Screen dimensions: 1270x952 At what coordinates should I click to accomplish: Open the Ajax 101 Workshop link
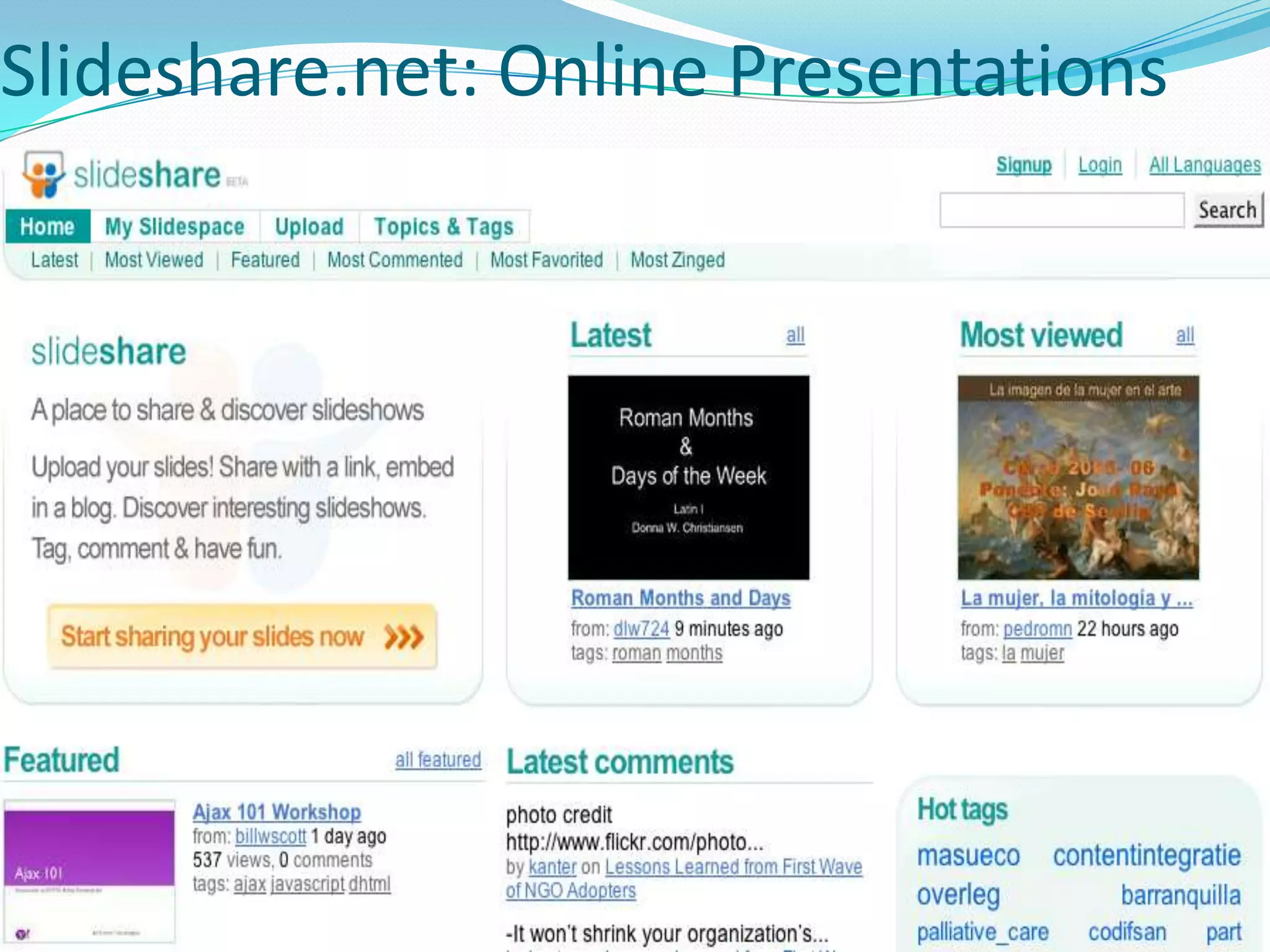pos(277,811)
